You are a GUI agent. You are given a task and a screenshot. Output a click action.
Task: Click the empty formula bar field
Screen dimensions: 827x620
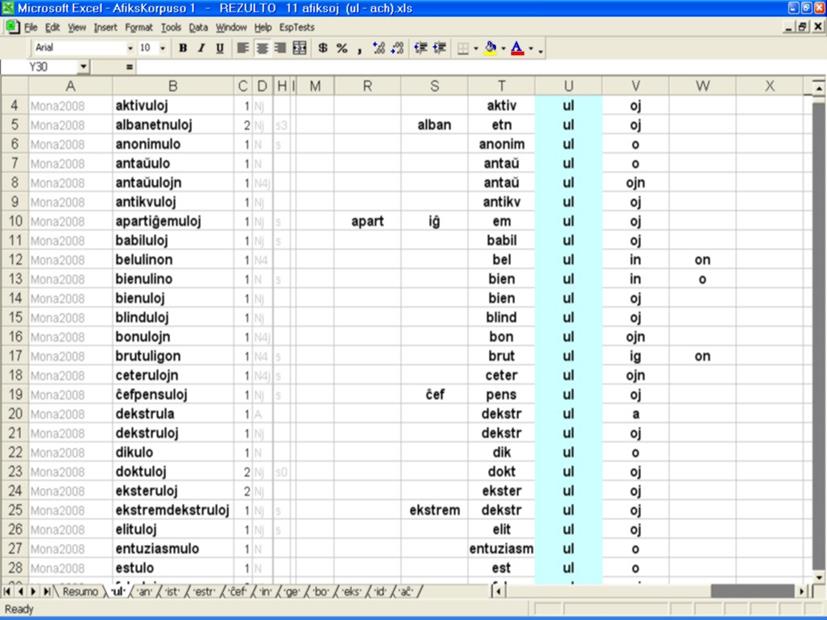tap(480, 67)
